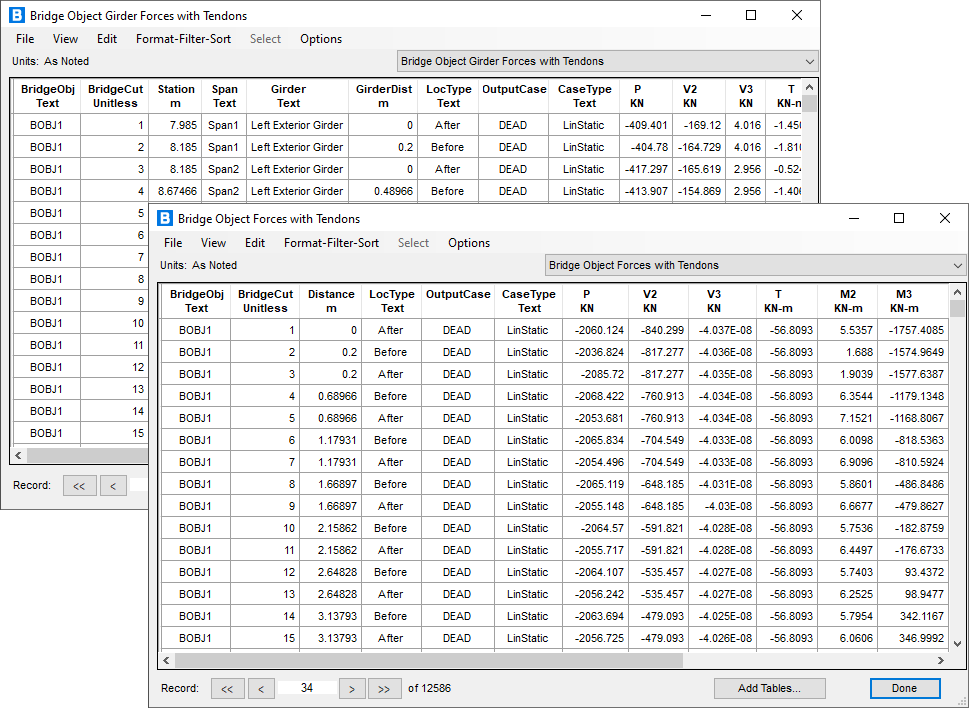
Task: Jump to last record in front window
Action: (385, 688)
